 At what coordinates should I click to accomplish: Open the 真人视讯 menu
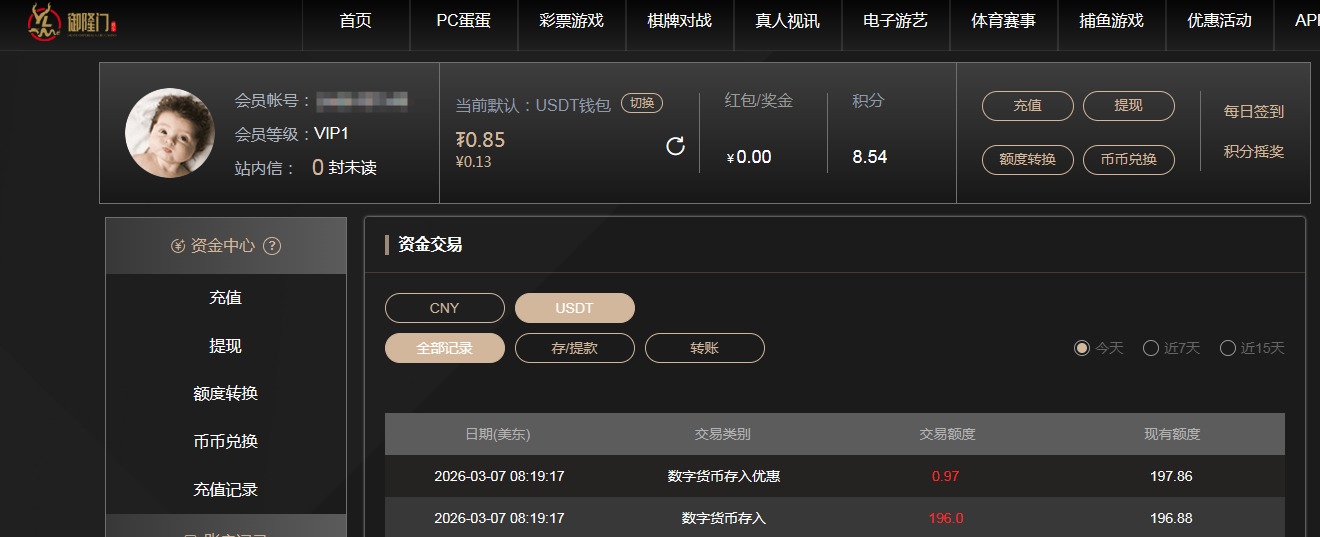click(787, 21)
